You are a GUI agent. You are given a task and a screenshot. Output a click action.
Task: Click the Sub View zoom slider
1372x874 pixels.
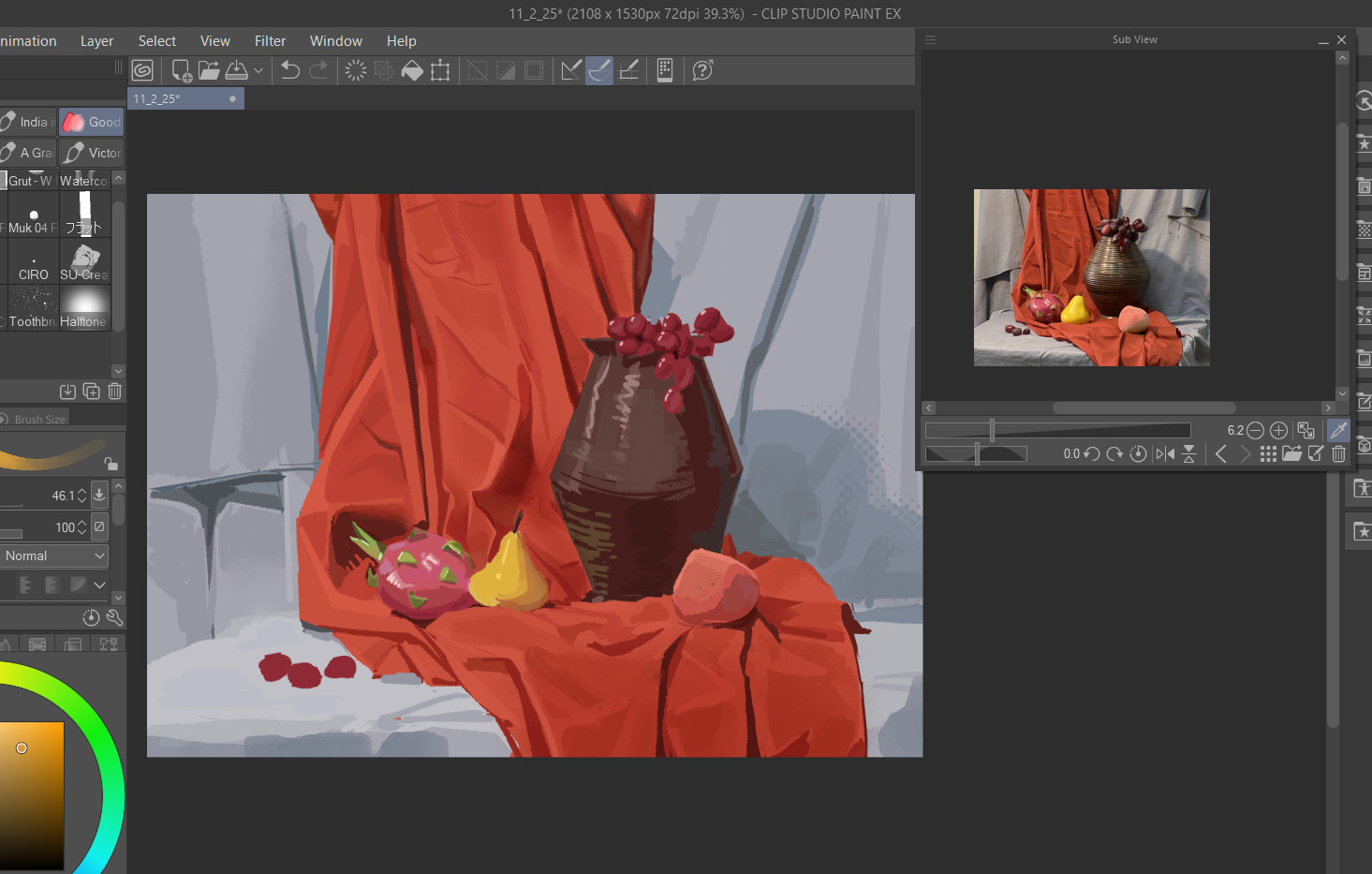coord(1058,430)
